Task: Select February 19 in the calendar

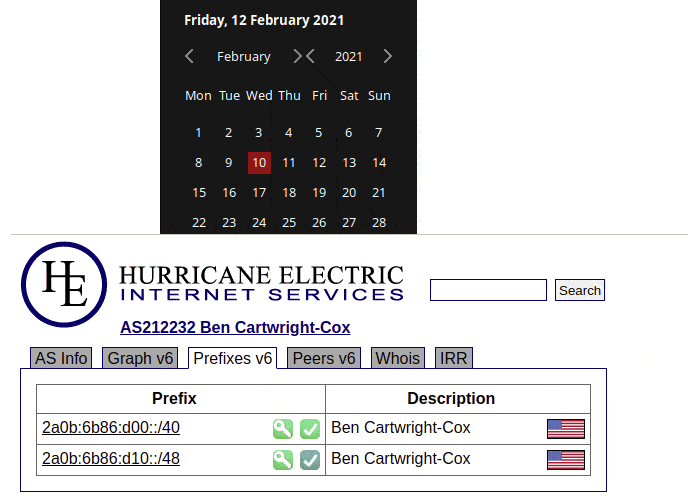Action: point(319,192)
